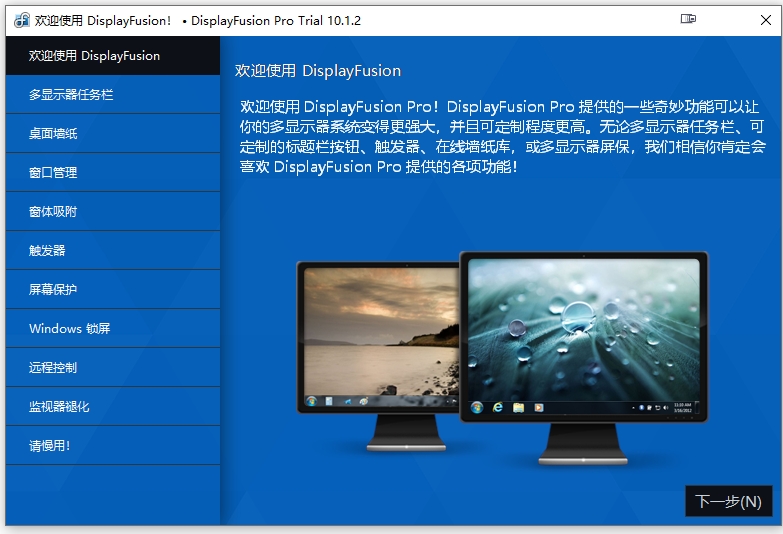Open the 窗体吸附 page
Viewport: 783px width, 534px height.
[112, 212]
